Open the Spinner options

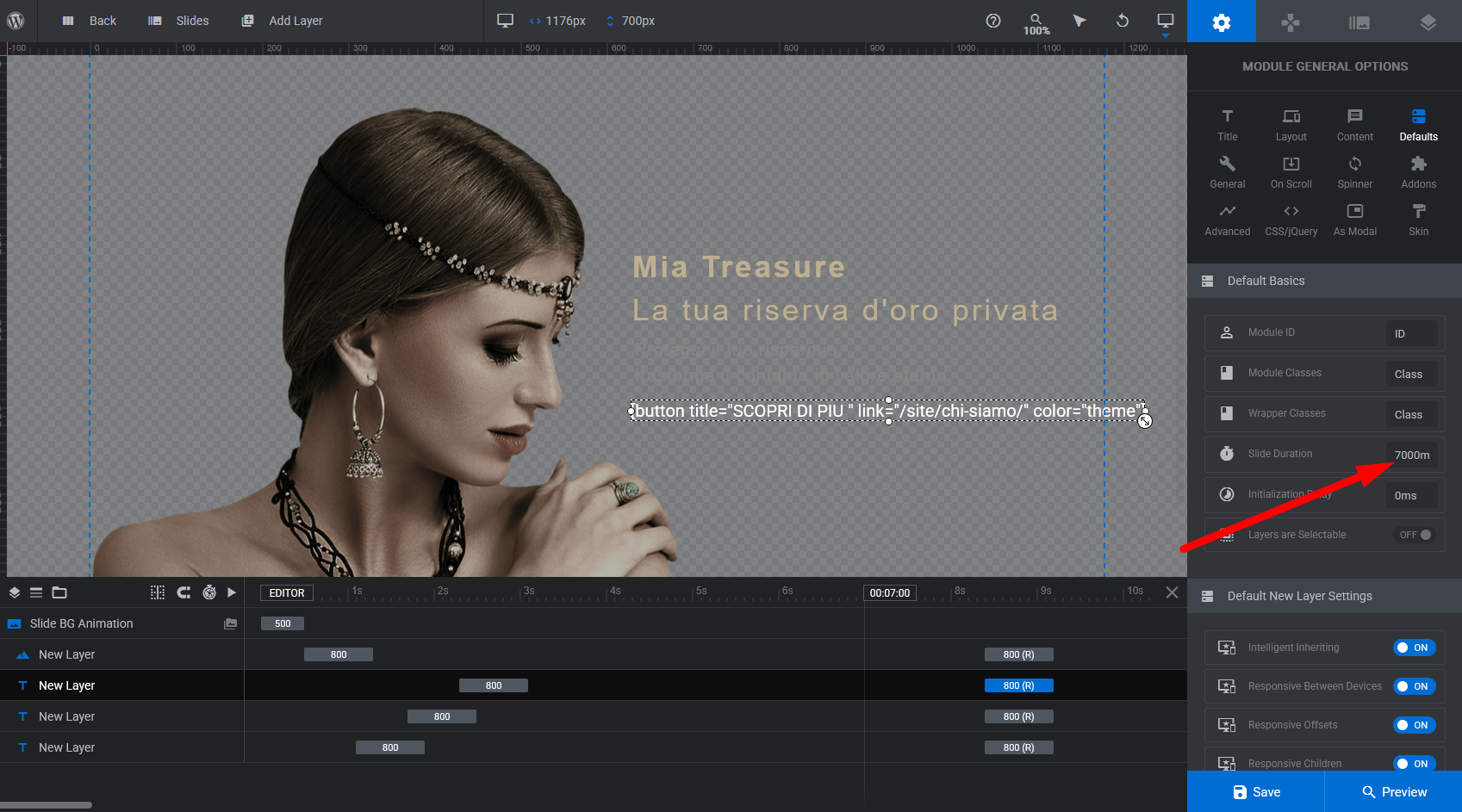coord(1354,172)
